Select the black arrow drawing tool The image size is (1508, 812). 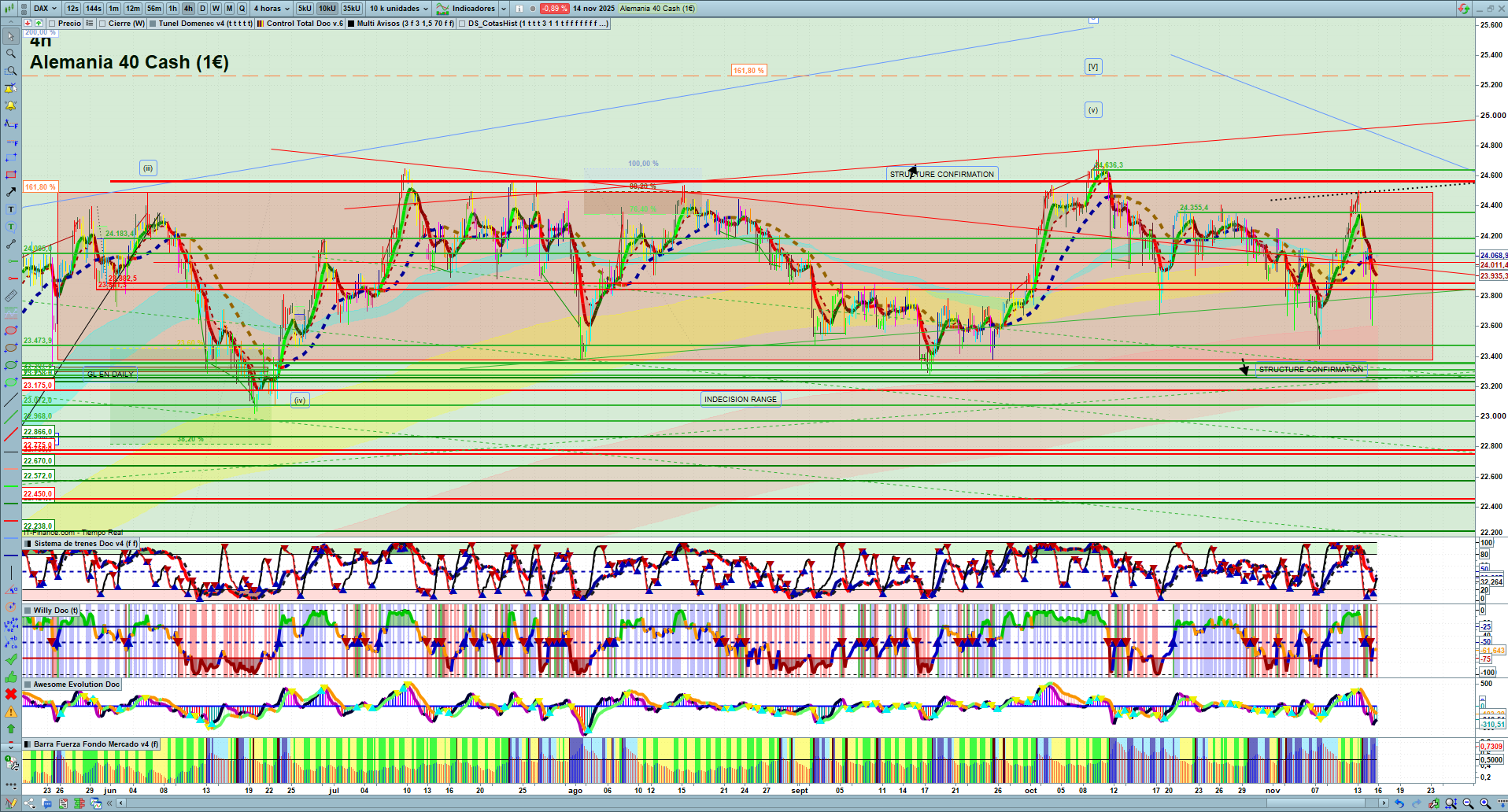(10, 192)
